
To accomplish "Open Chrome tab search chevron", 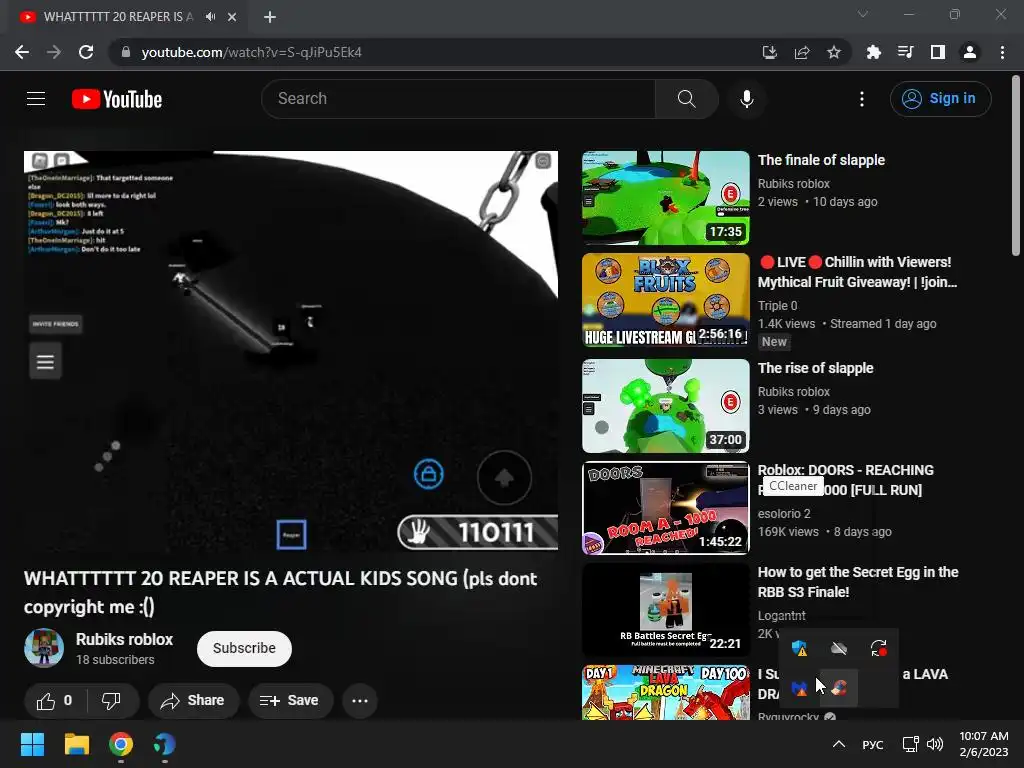I will (863, 14).
